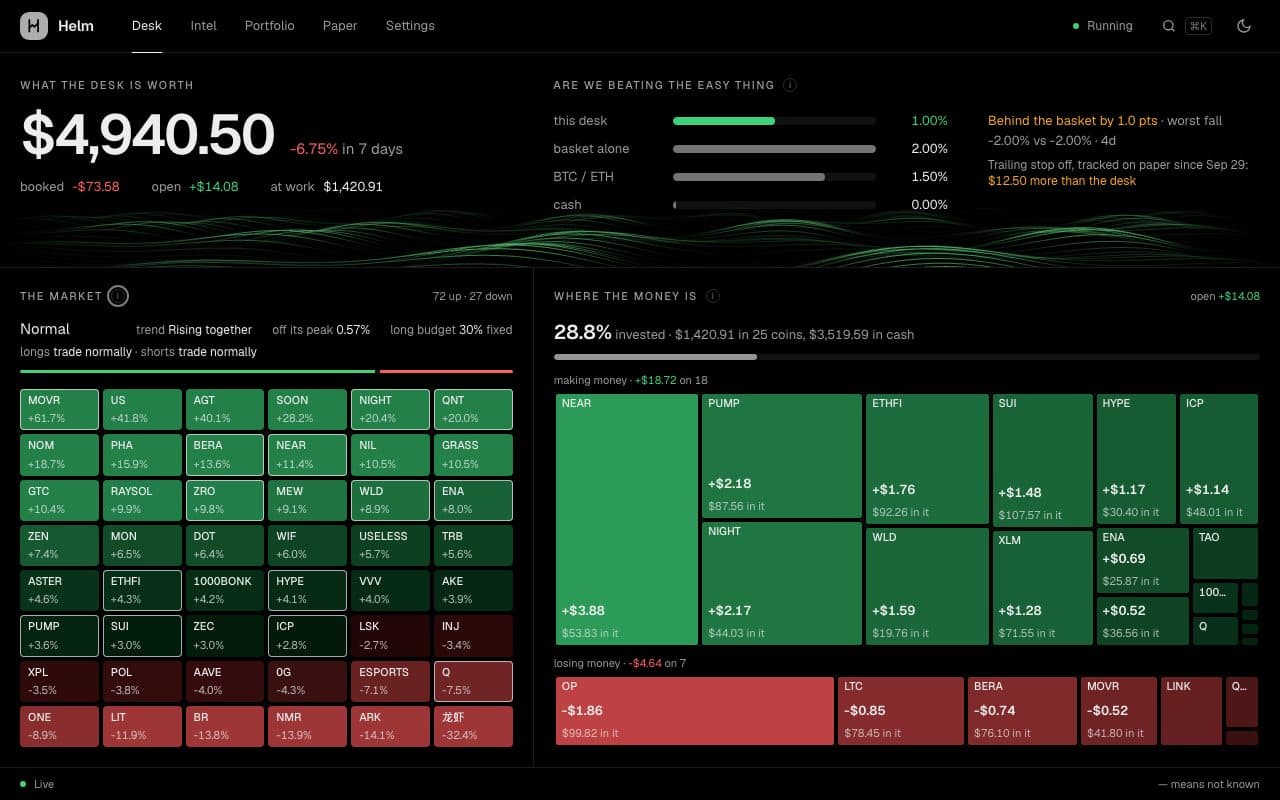Click the 龙虾 -32.4% tile
This screenshot has height=800, width=1280.
pyautogui.click(x=473, y=726)
